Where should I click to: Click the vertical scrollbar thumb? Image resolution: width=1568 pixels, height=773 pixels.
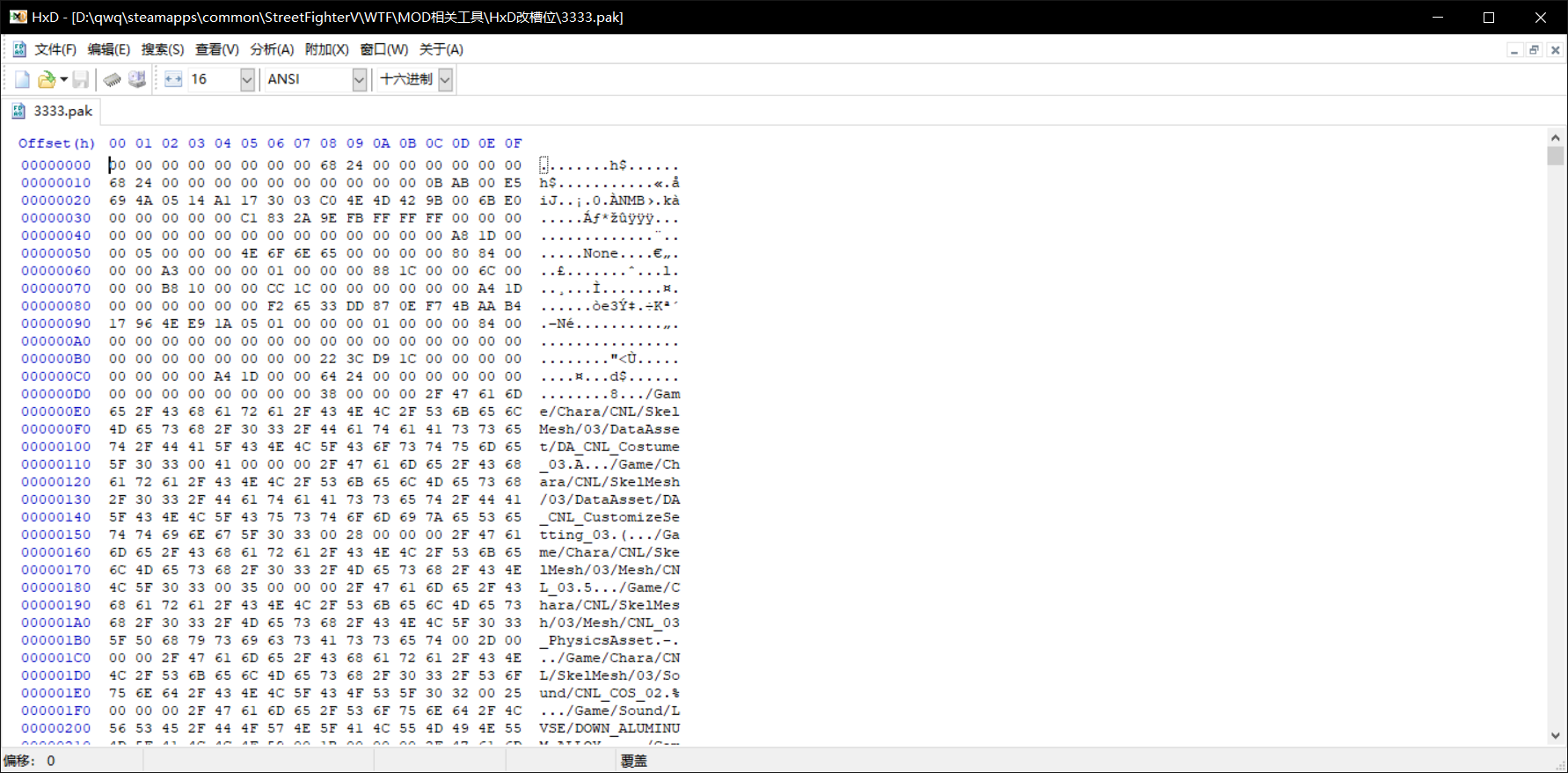[x=1555, y=156]
